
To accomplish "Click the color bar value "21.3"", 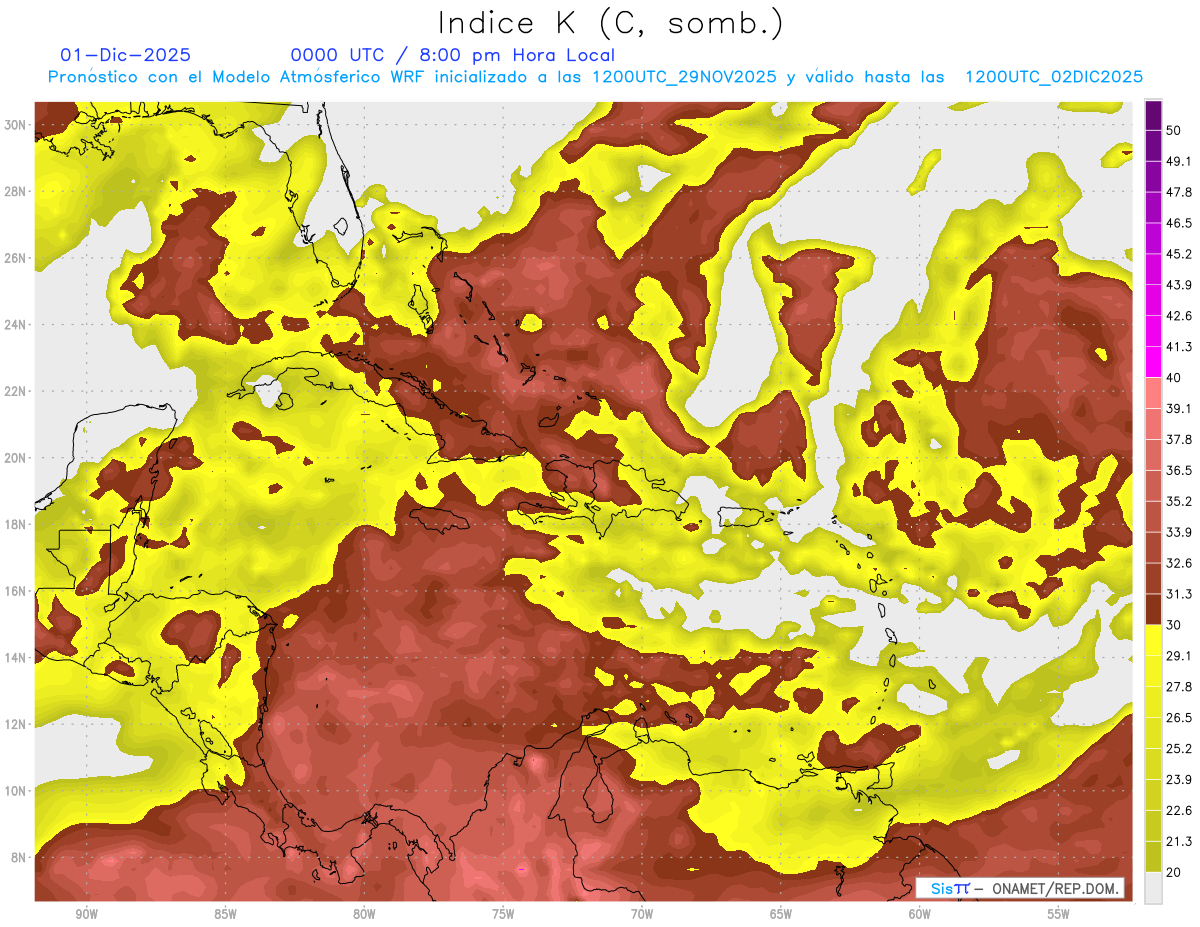I will click(x=1179, y=842).
